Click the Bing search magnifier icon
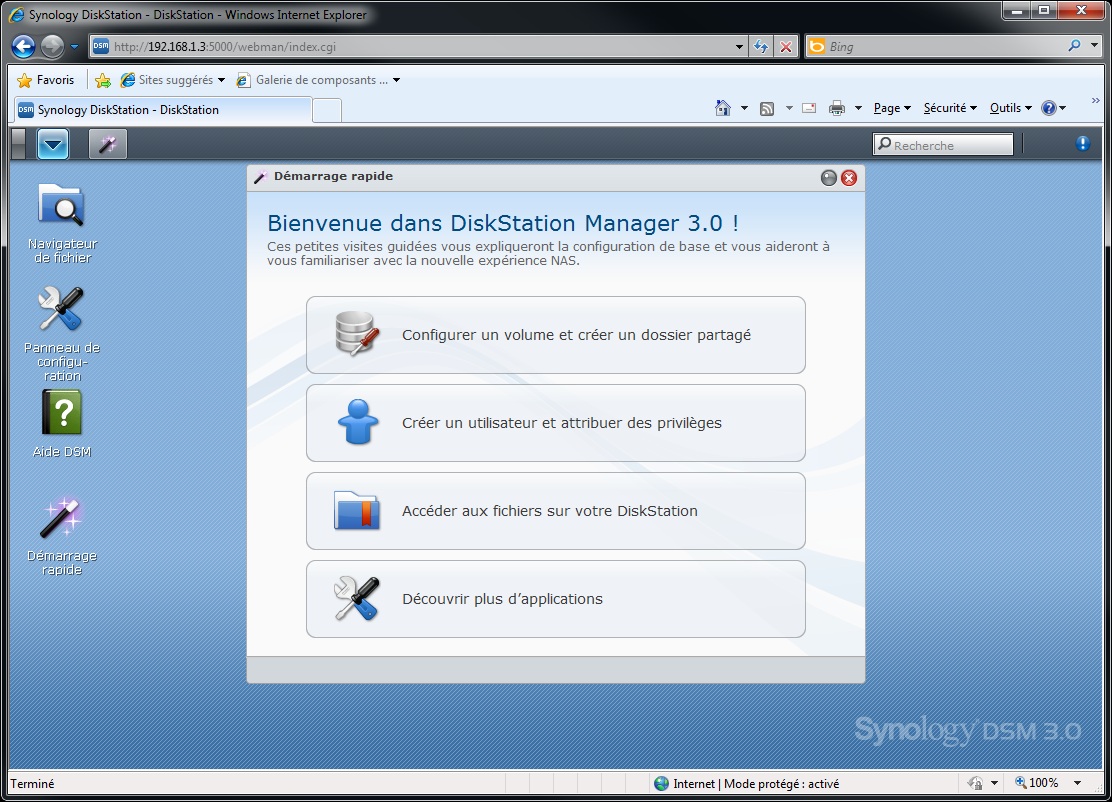1112x802 pixels. point(1074,46)
